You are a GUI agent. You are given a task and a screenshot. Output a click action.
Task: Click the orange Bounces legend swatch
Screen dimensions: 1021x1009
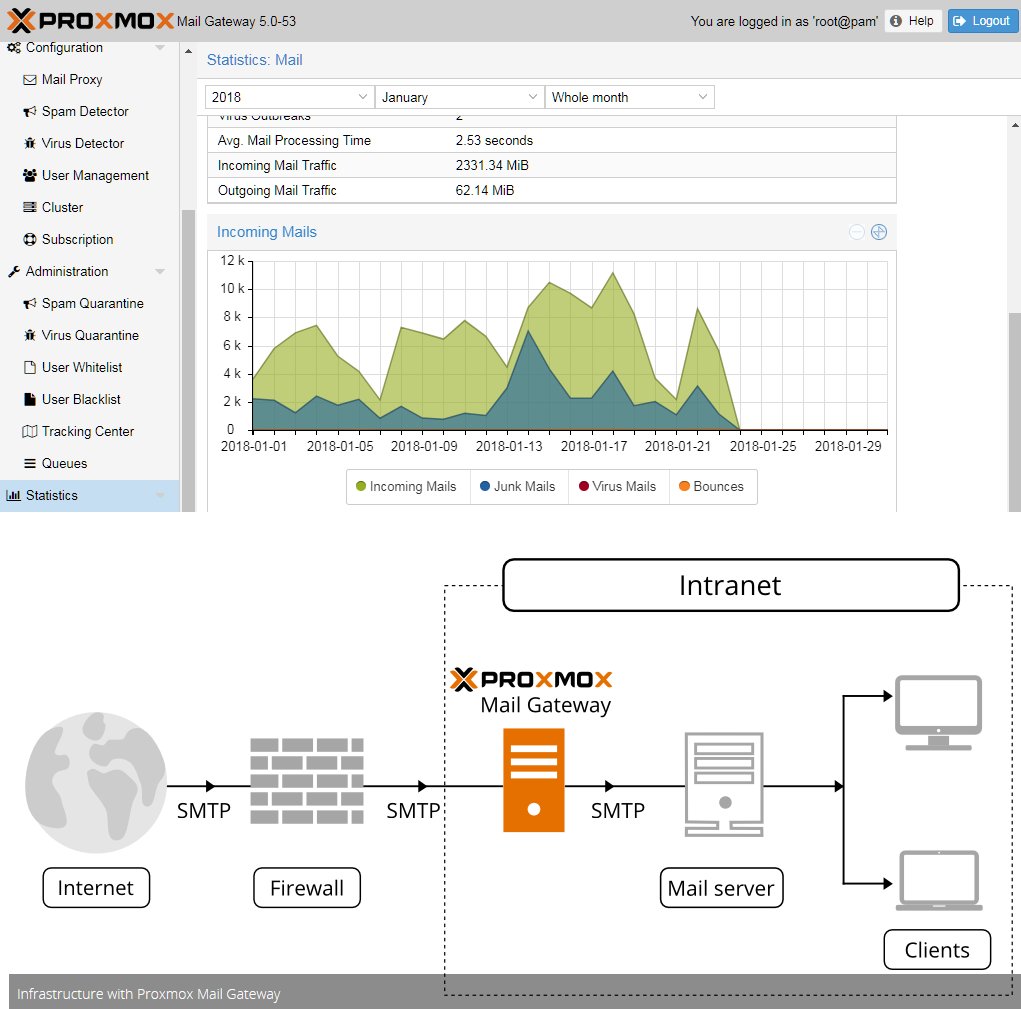point(685,487)
